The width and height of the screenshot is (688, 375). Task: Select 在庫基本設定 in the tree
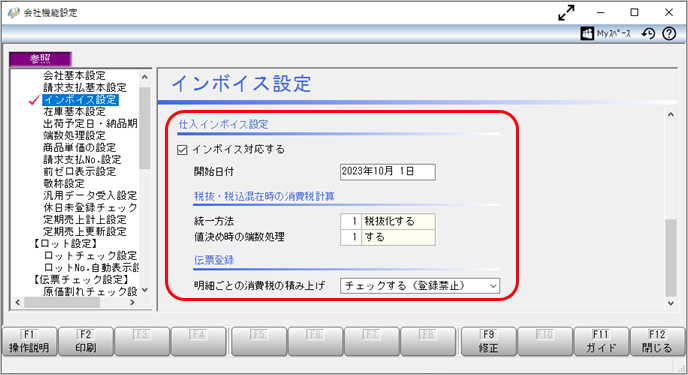pyautogui.click(x=74, y=111)
